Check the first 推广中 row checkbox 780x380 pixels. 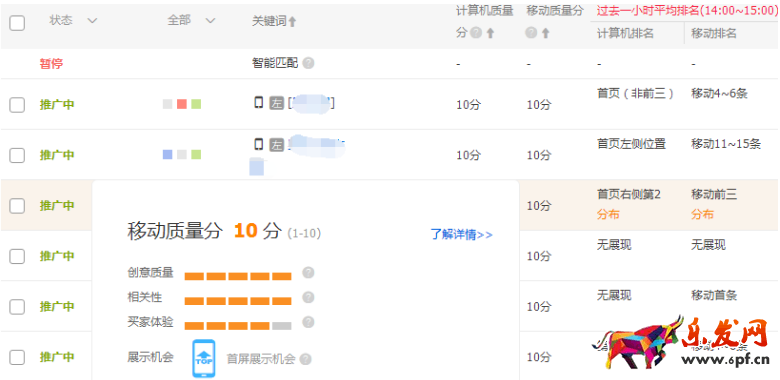point(17,105)
